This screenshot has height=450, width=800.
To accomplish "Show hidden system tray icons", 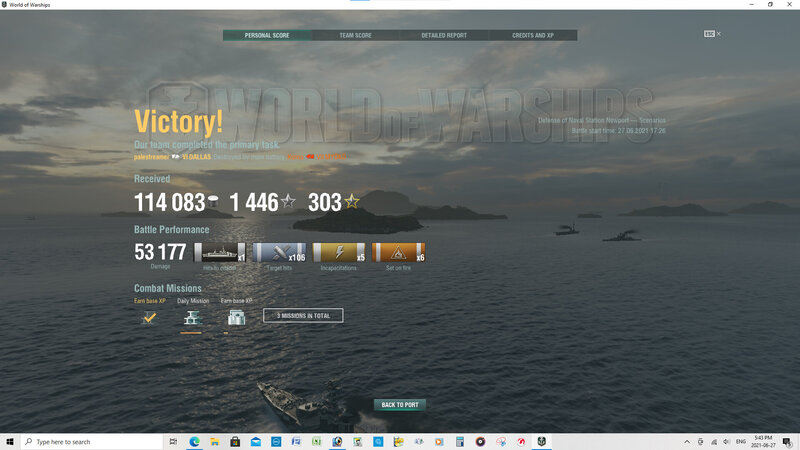I will 687,442.
